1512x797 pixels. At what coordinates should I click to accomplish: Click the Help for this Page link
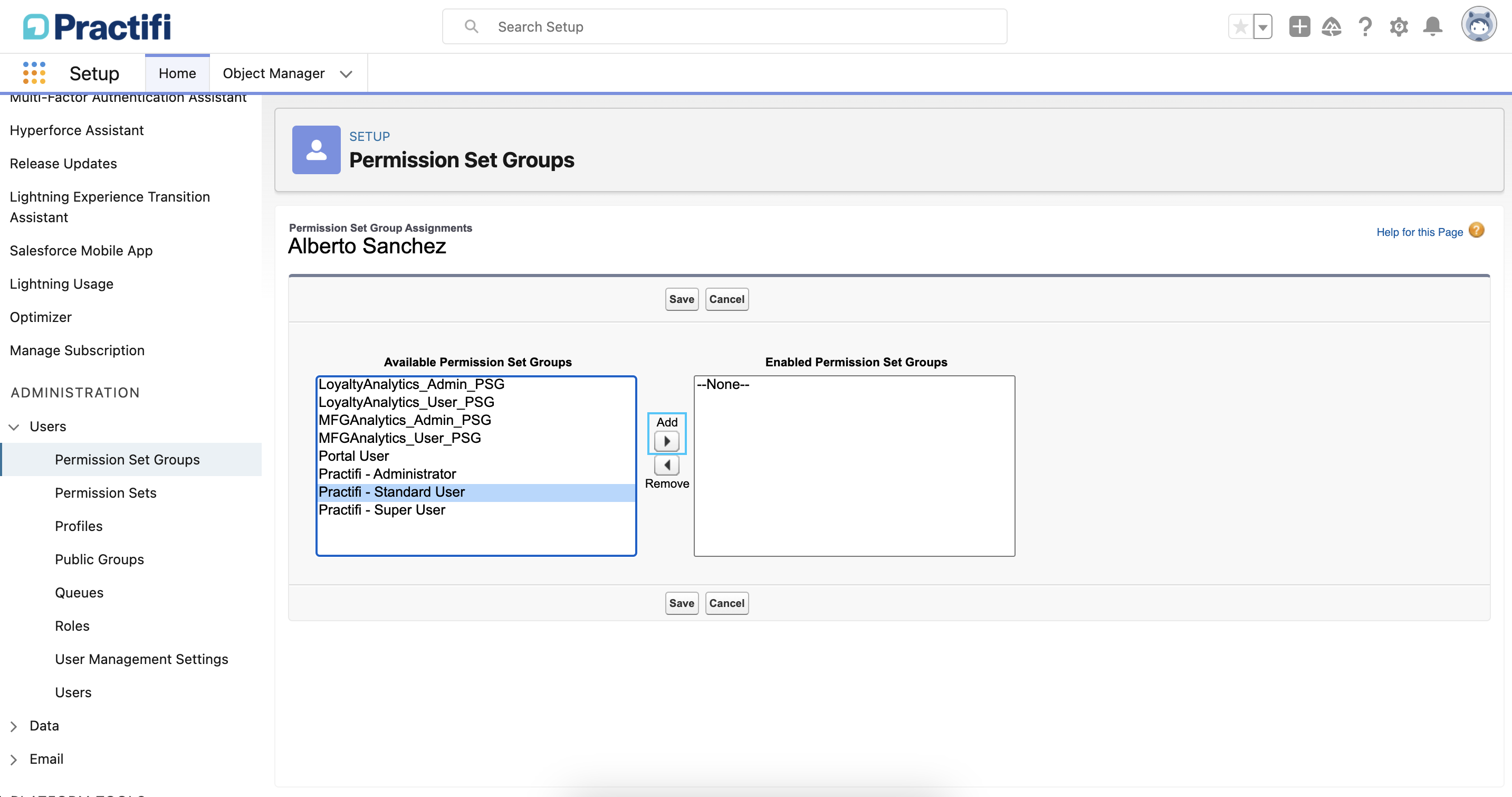(x=1419, y=231)
